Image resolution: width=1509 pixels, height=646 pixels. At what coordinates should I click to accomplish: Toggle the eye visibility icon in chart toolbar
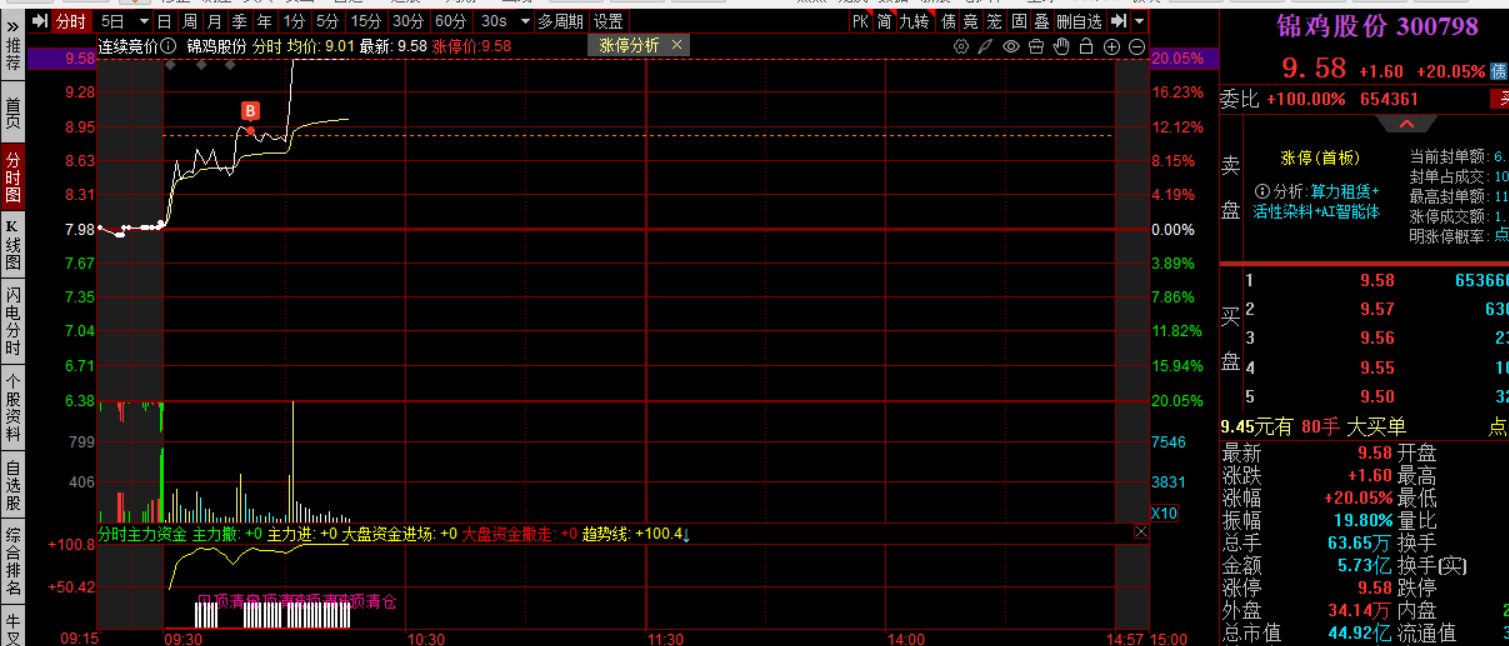1011,46
